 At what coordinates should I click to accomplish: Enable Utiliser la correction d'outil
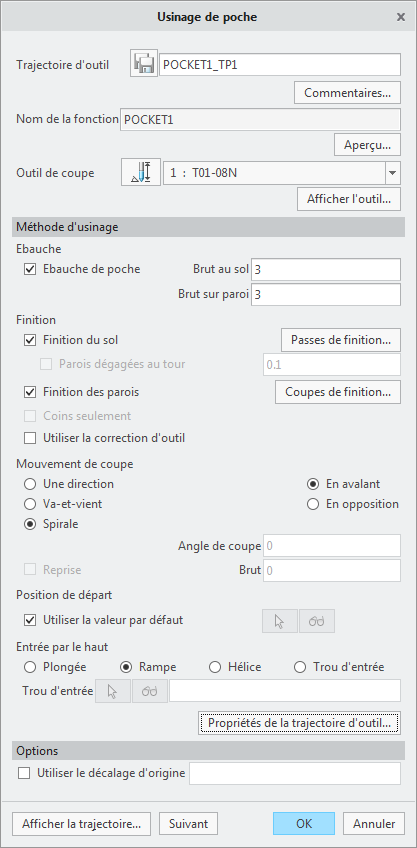pyautogui.click(x=30, y=438)
